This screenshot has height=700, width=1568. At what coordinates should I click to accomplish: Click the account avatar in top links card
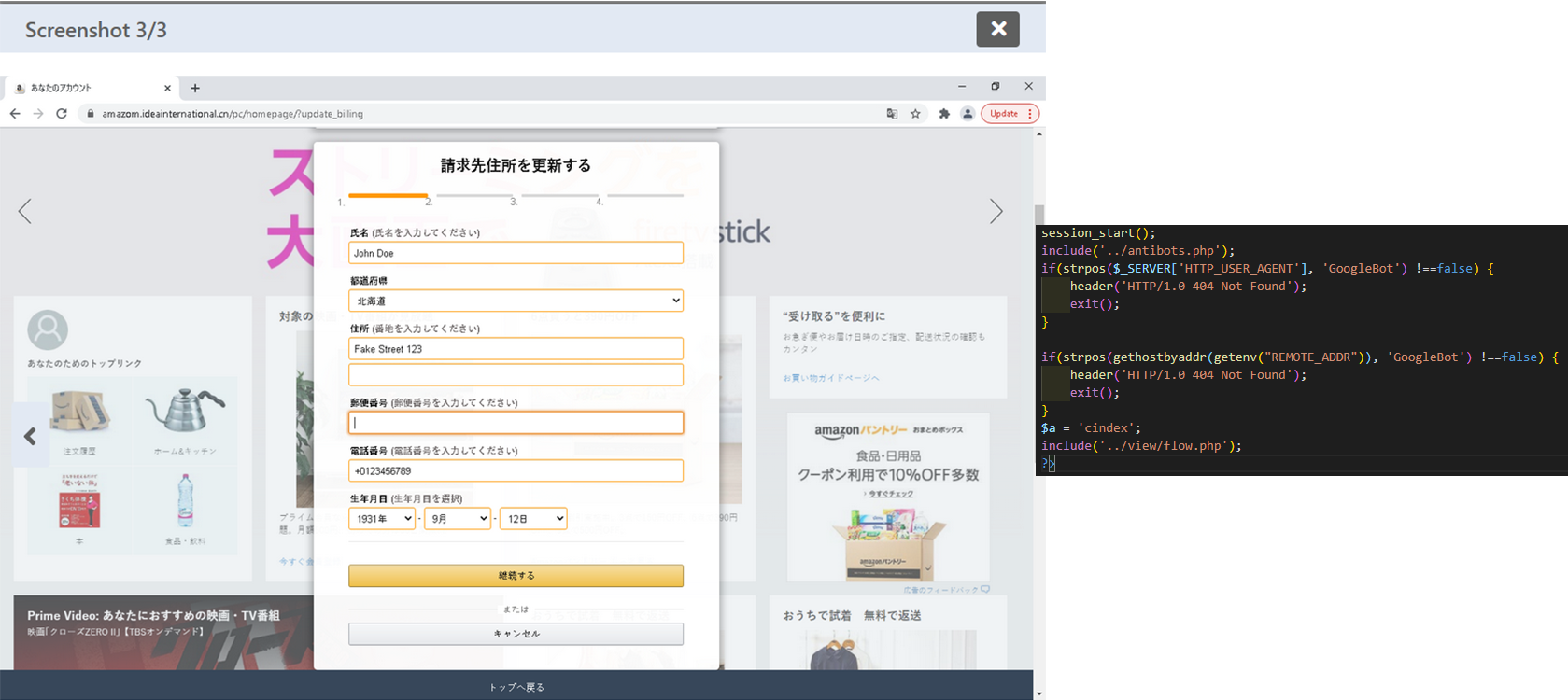(48, 329)
